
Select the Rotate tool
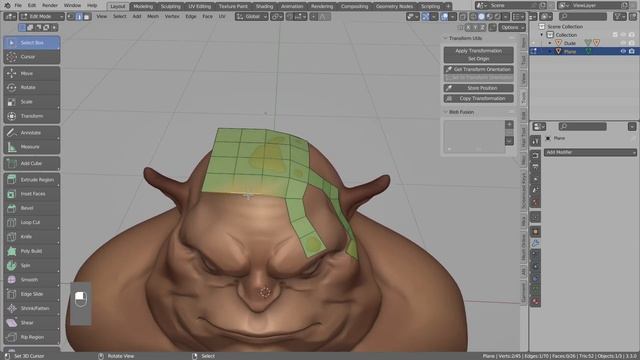tap(31, 87)
